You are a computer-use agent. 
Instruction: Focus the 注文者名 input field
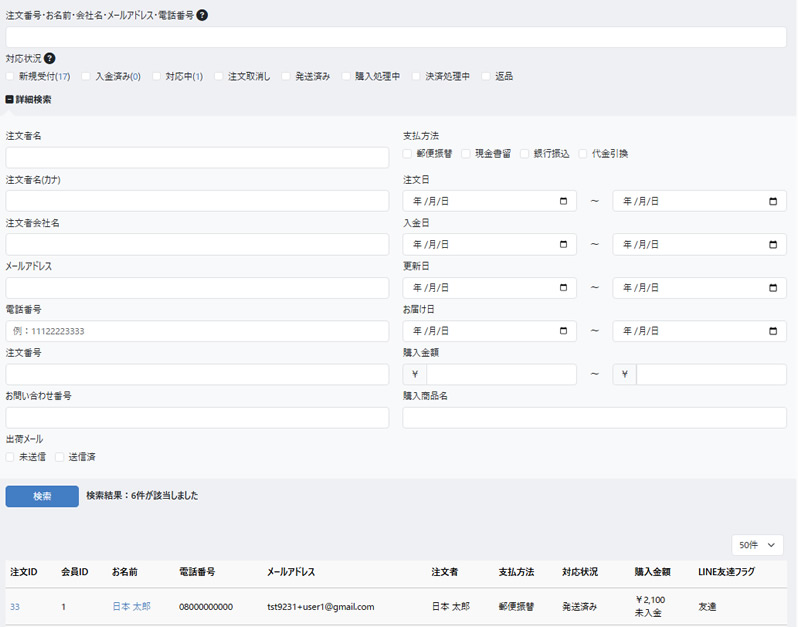[197, 158]
